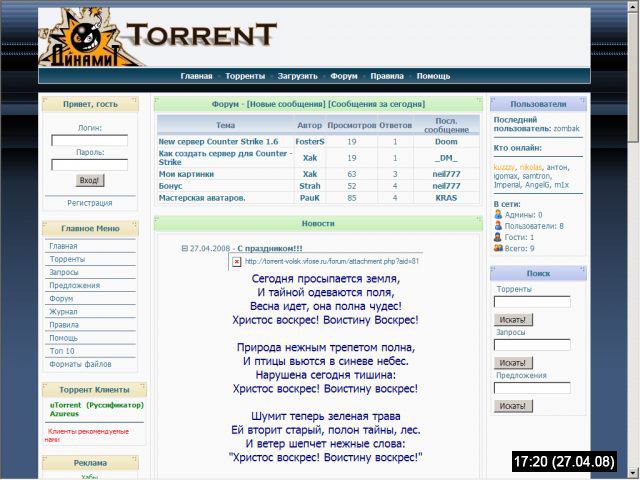The width and height of the screenshot is (640, 480).
Task: Click the Пароль password field
Action: [x=90, y=165]
